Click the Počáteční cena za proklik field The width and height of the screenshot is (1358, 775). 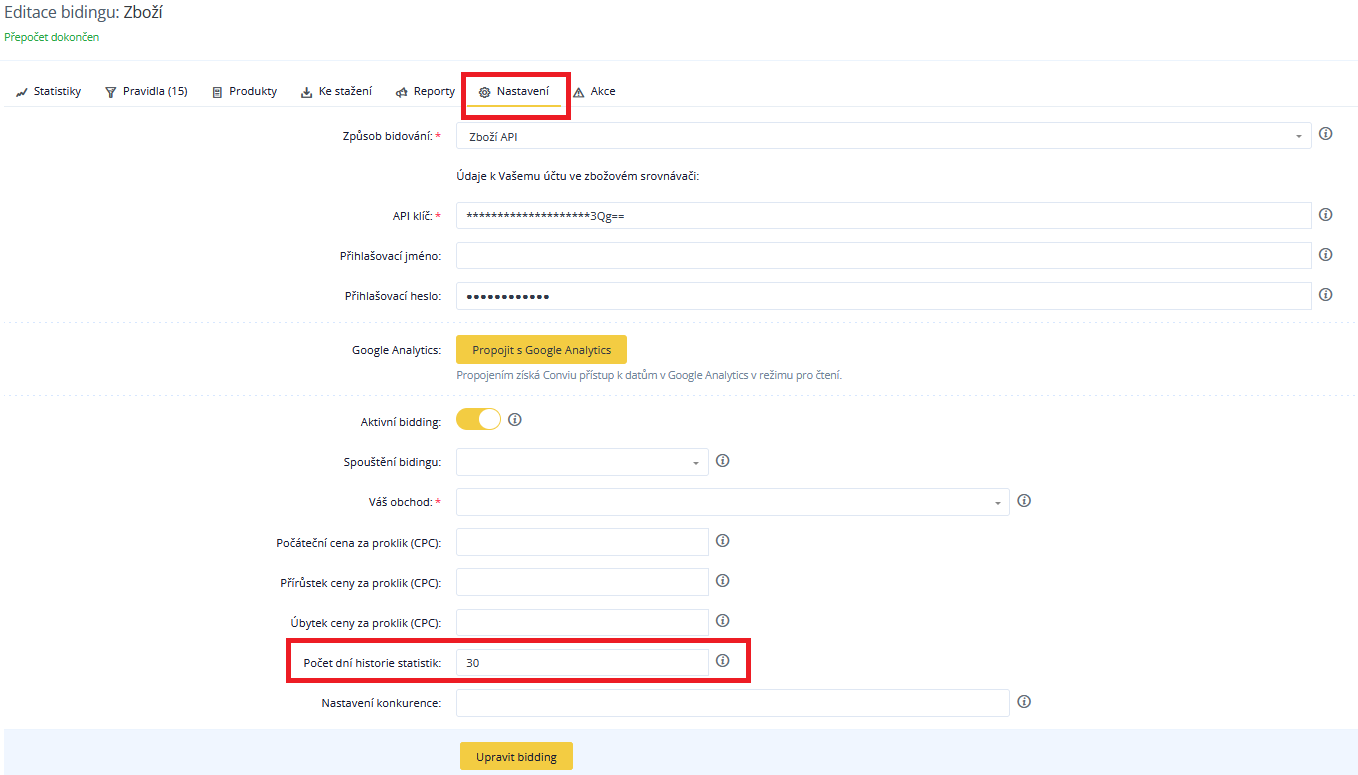pyautogui.click(x=582, y=542)
